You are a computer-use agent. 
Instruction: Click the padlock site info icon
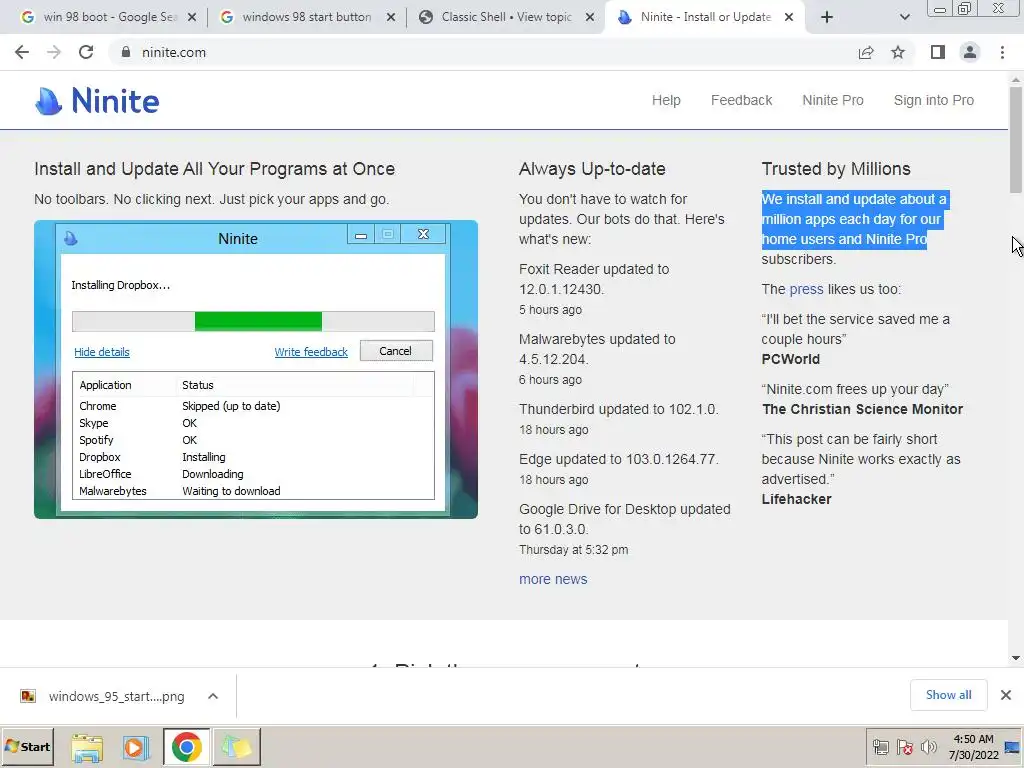[126, 52]
